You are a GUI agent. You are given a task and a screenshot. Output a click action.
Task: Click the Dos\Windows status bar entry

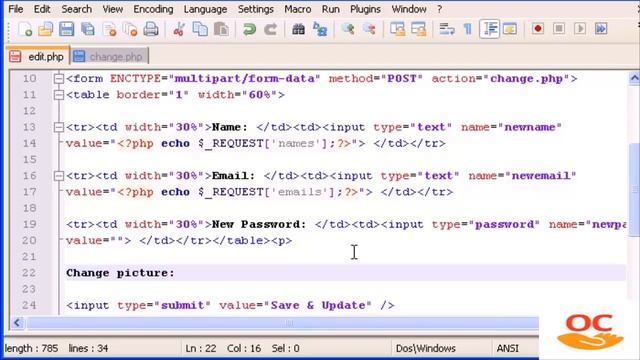pos(425,348)
